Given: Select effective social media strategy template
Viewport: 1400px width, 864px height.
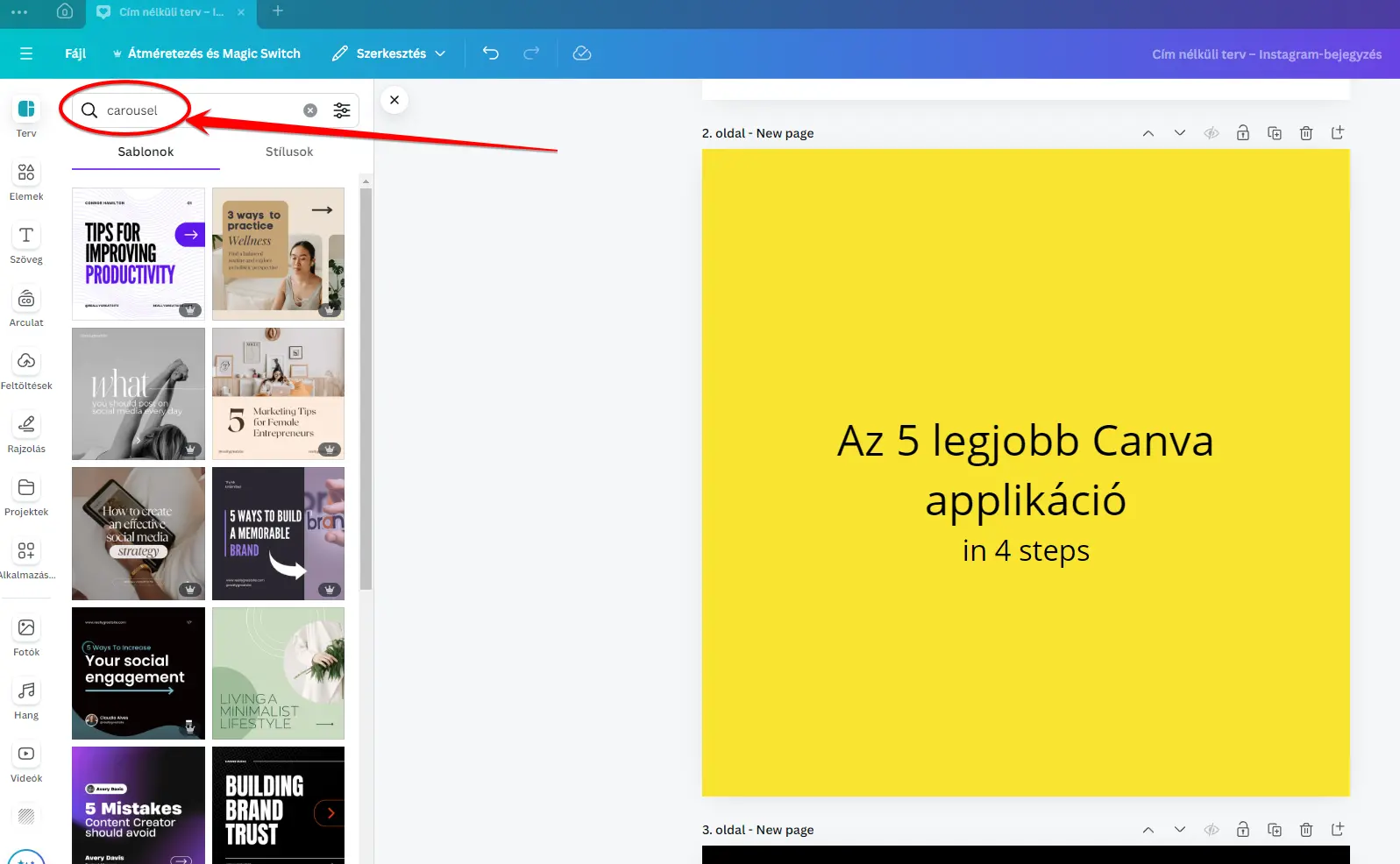Looking at the screenshot, I should point(139,534).
